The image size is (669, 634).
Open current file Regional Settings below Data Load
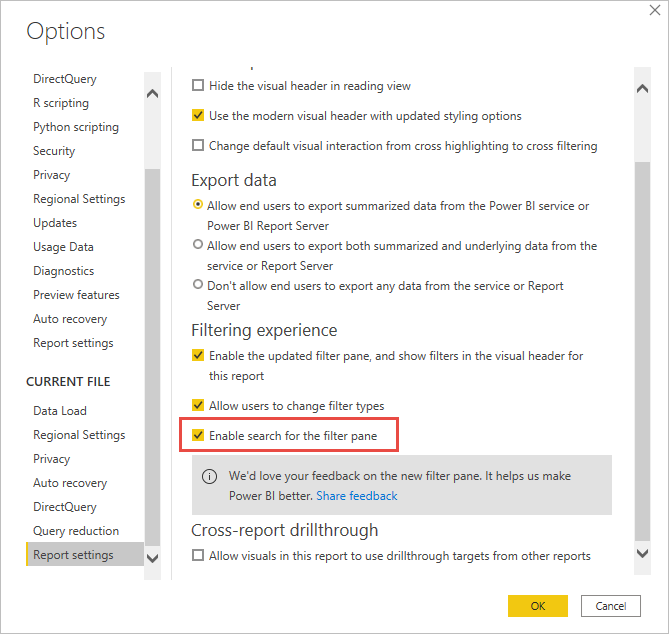(79, 435)
